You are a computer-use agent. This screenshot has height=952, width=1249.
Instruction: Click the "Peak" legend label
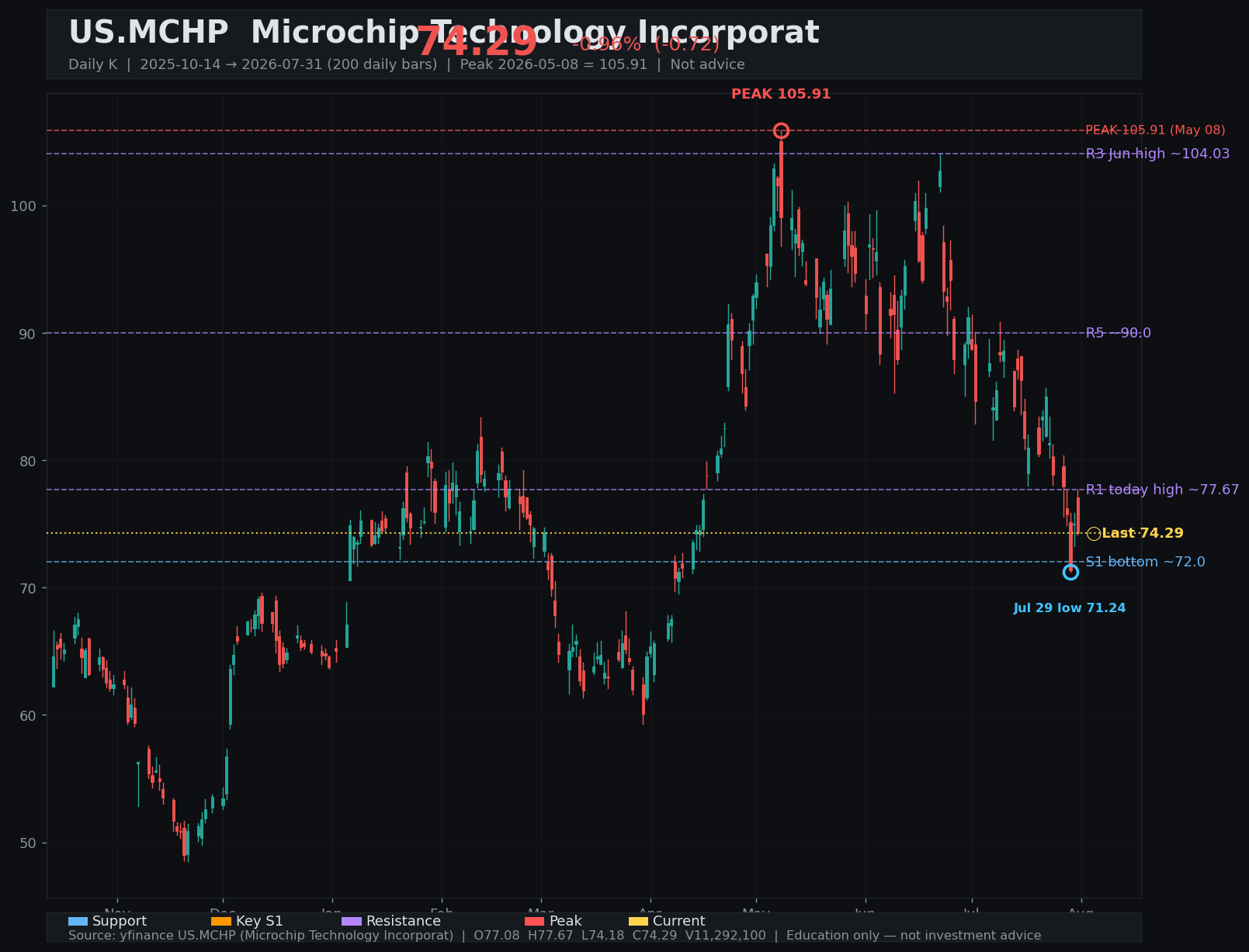[565, 921]
